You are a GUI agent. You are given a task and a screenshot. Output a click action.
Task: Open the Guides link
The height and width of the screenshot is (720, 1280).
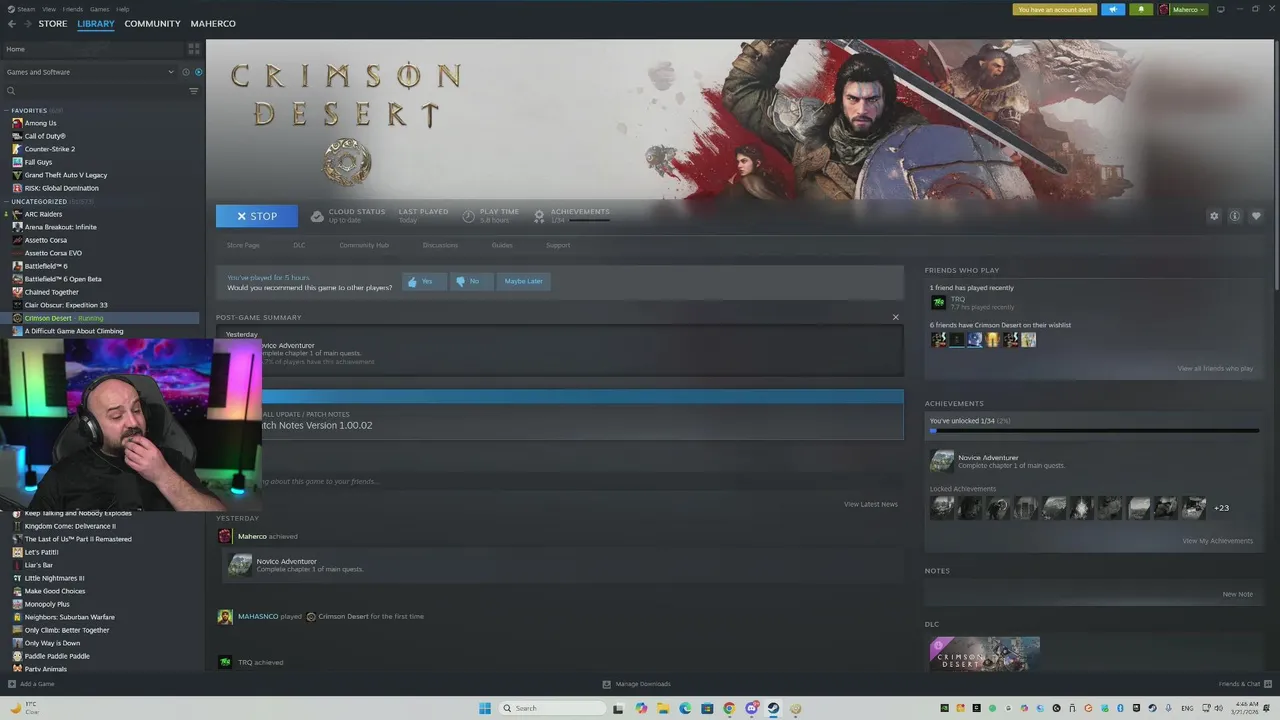[502, 245]
